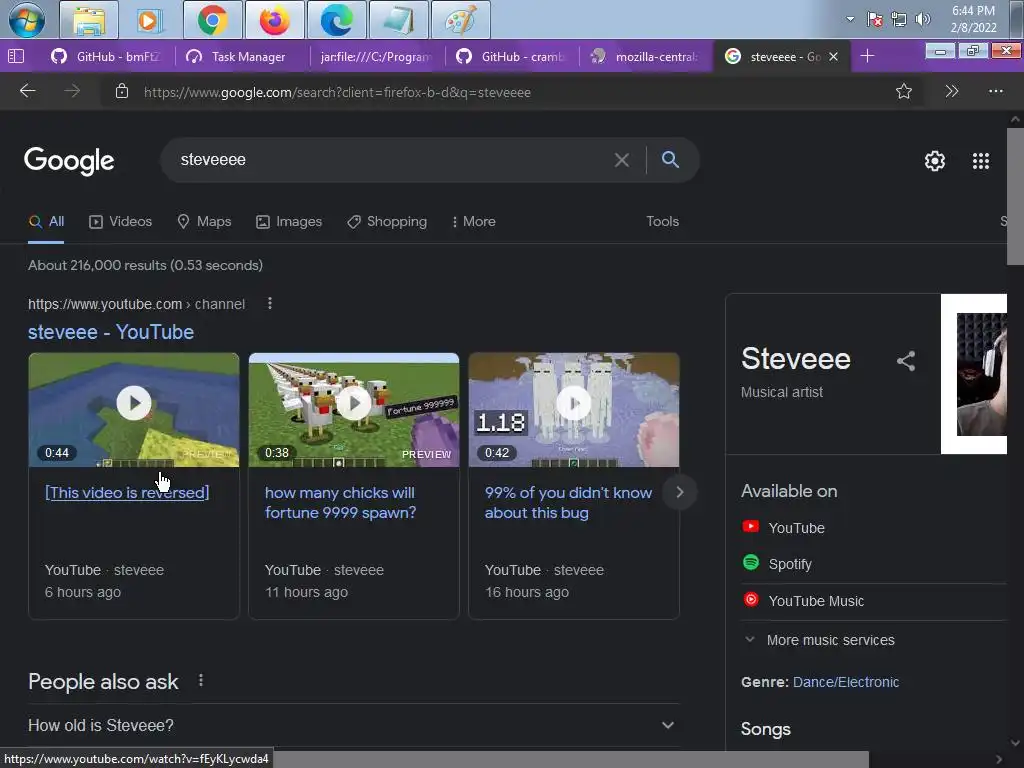Viewport: 1024px width, 768px height.
Task: Open Steveee on Spotify
Action: click(777, 564)
